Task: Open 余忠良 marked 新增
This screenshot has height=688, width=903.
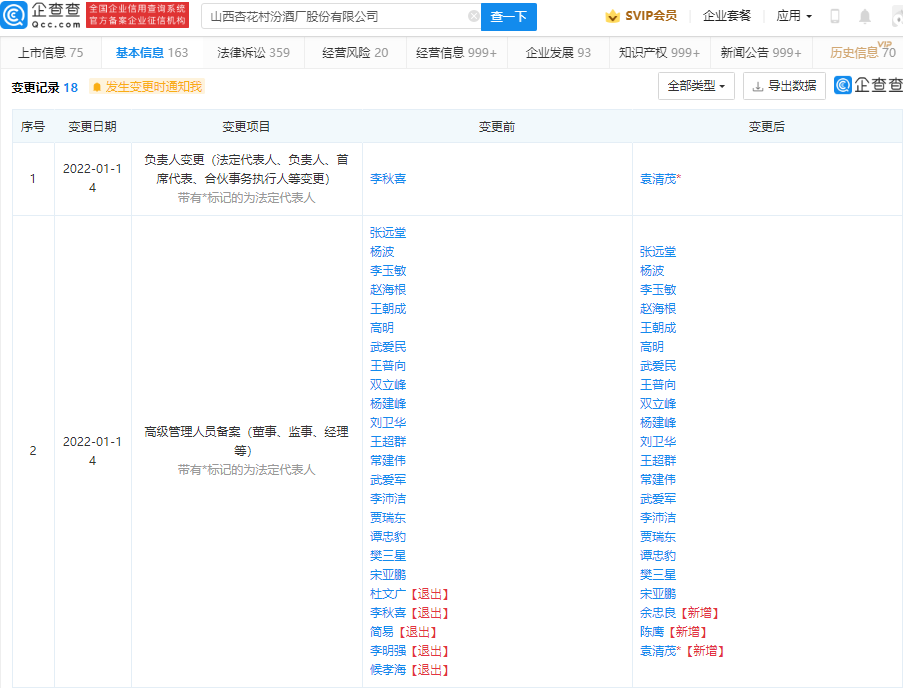Action: pyautogui.click(x=658, y=613)
